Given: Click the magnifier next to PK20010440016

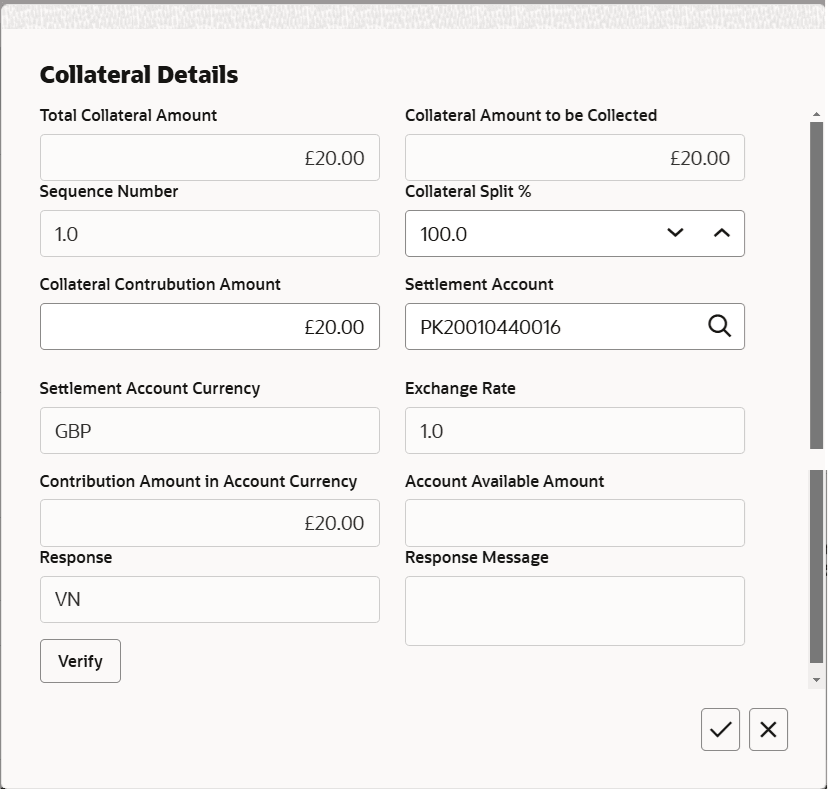Looking at the screenshot, I should coord(719,326).
